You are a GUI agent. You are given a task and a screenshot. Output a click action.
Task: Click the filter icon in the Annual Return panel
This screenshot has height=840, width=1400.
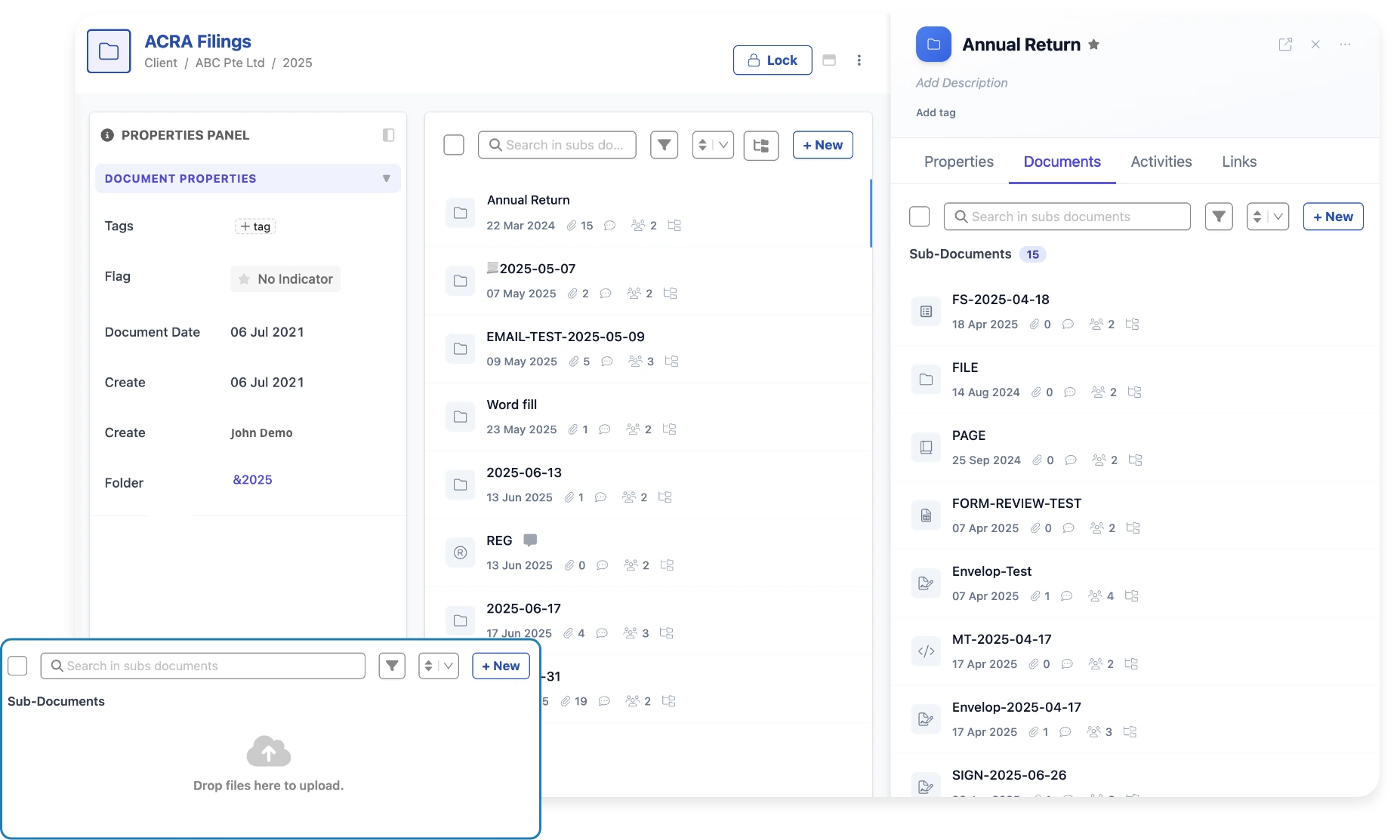tap(1219, 217)
